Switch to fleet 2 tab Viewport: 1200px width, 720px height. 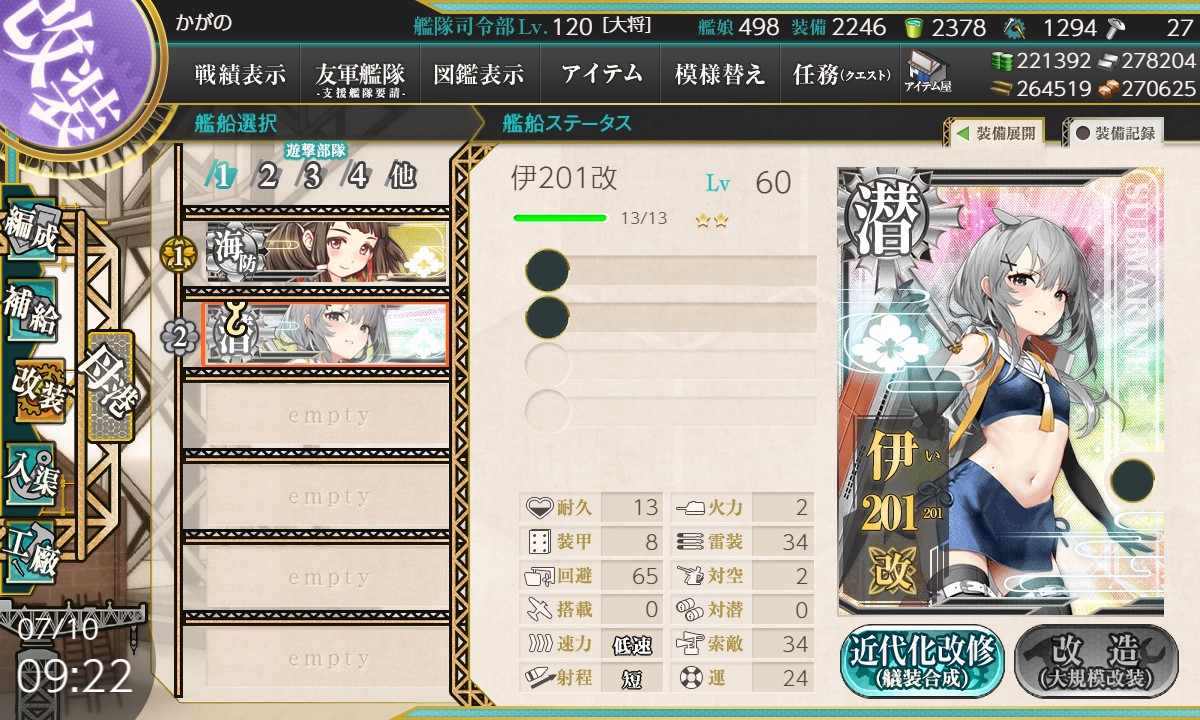267,176
